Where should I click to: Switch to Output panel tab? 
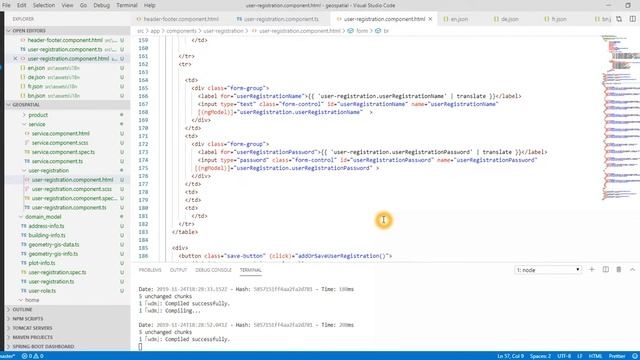click(178, 270)
